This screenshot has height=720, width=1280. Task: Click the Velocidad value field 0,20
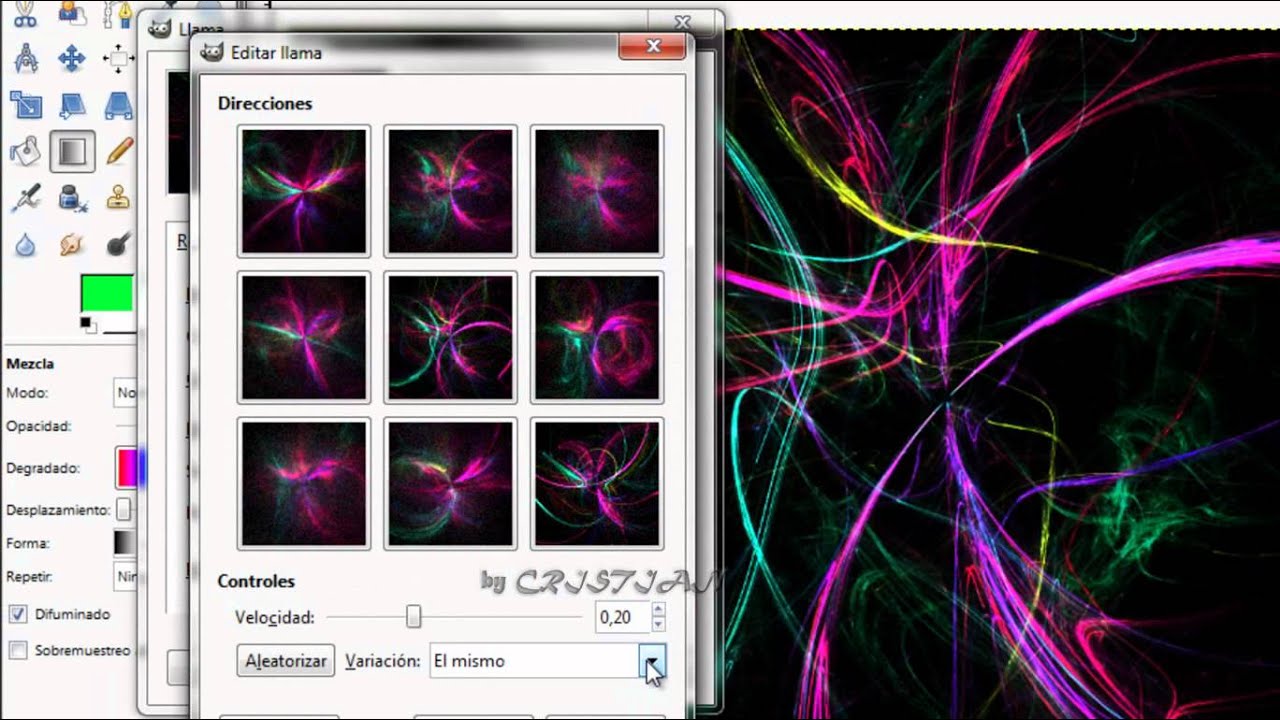(622, 617)
